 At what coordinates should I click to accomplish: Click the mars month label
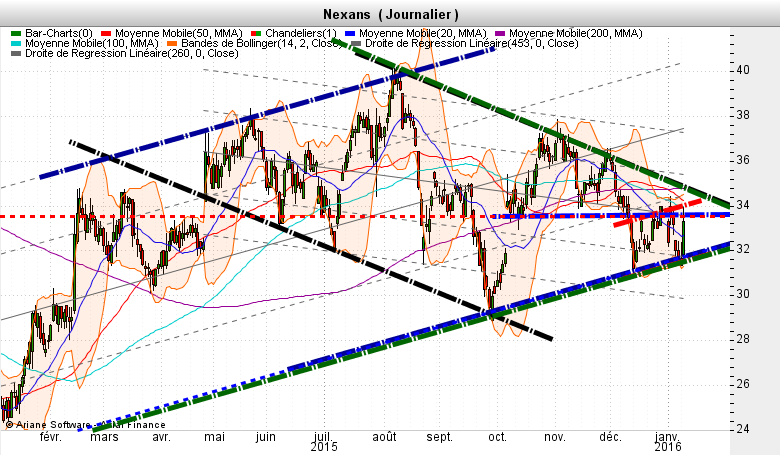(104, 437)
